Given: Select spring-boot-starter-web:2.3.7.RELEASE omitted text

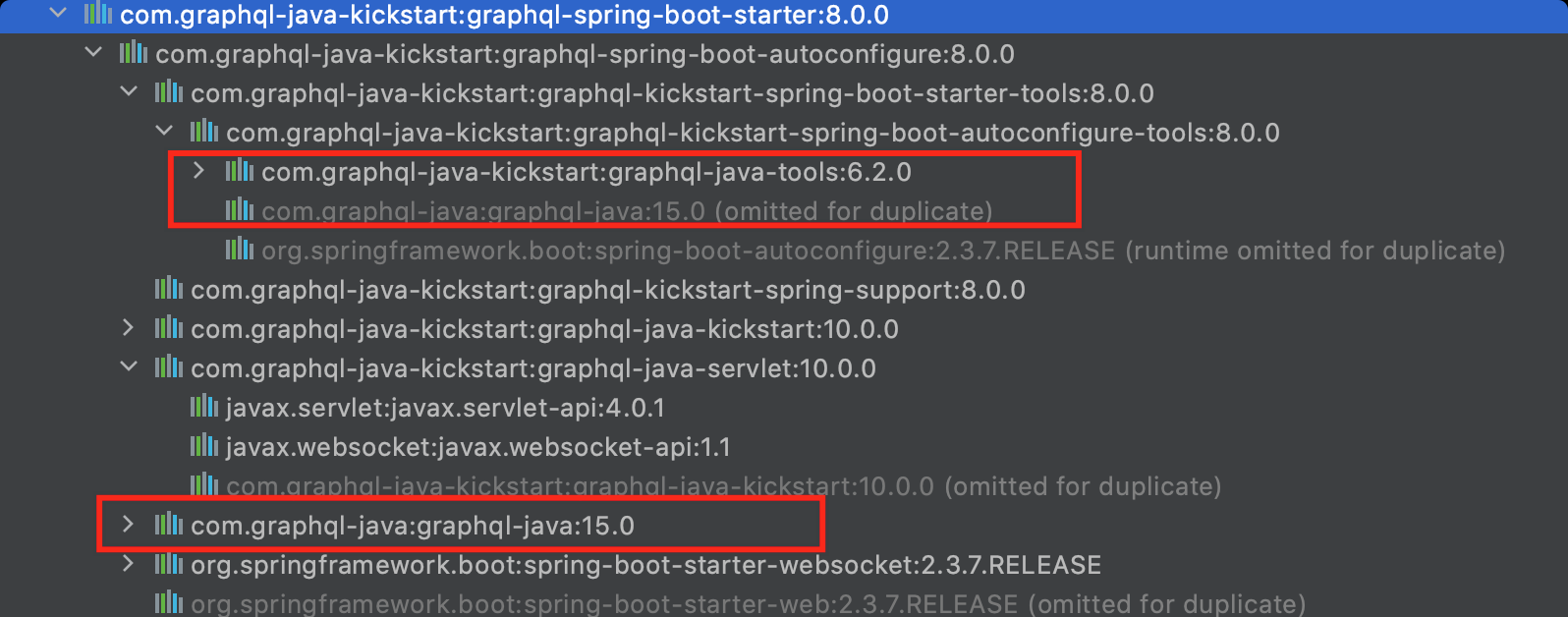Looking at the screenshot, I should coord(748,603).
